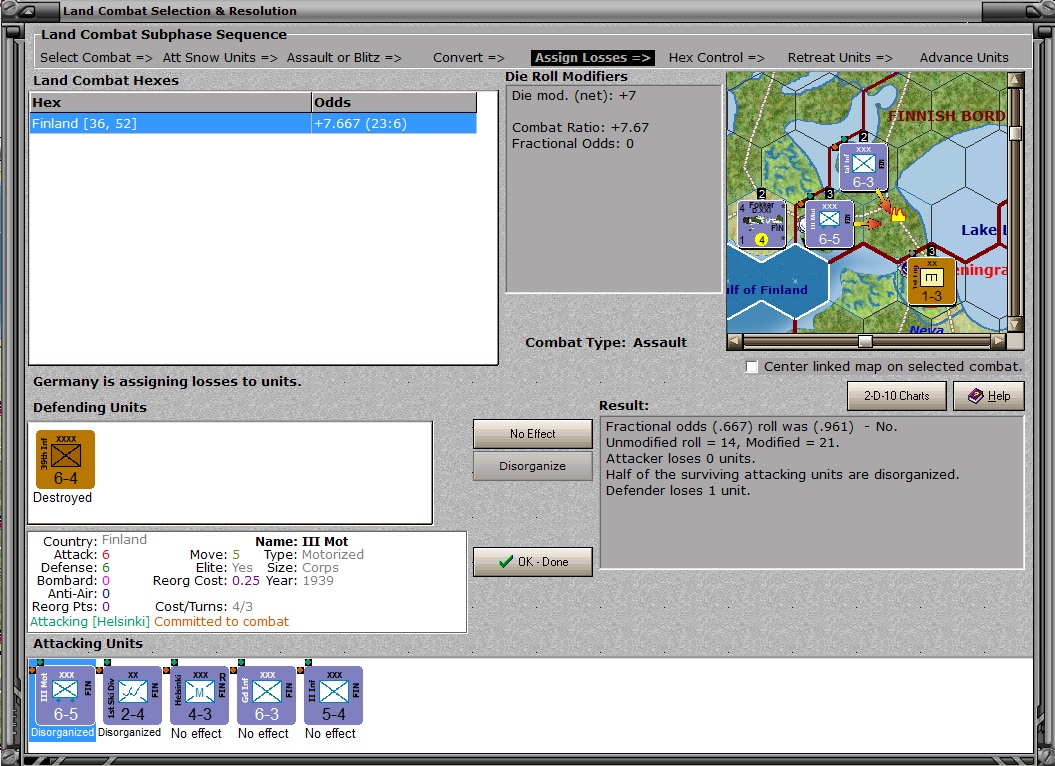Click the Disorganize button

pos(532,466)
